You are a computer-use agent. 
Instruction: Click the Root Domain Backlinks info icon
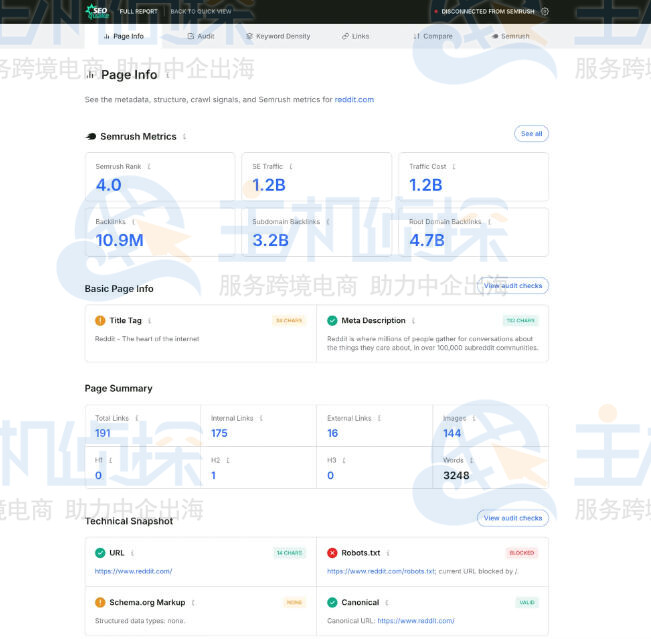click(489, 222)
